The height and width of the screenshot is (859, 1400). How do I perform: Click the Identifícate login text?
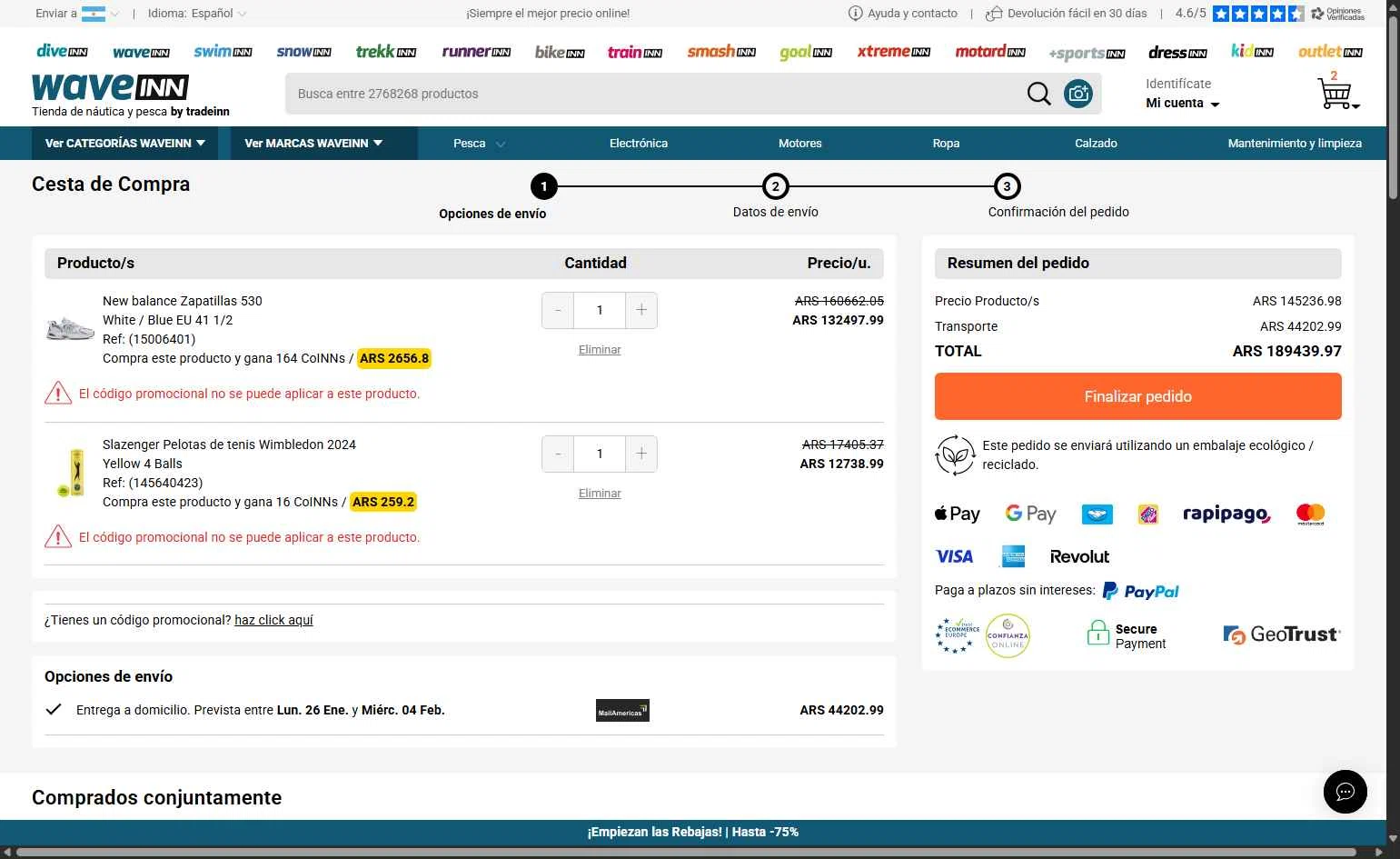tap(1178, 84)
